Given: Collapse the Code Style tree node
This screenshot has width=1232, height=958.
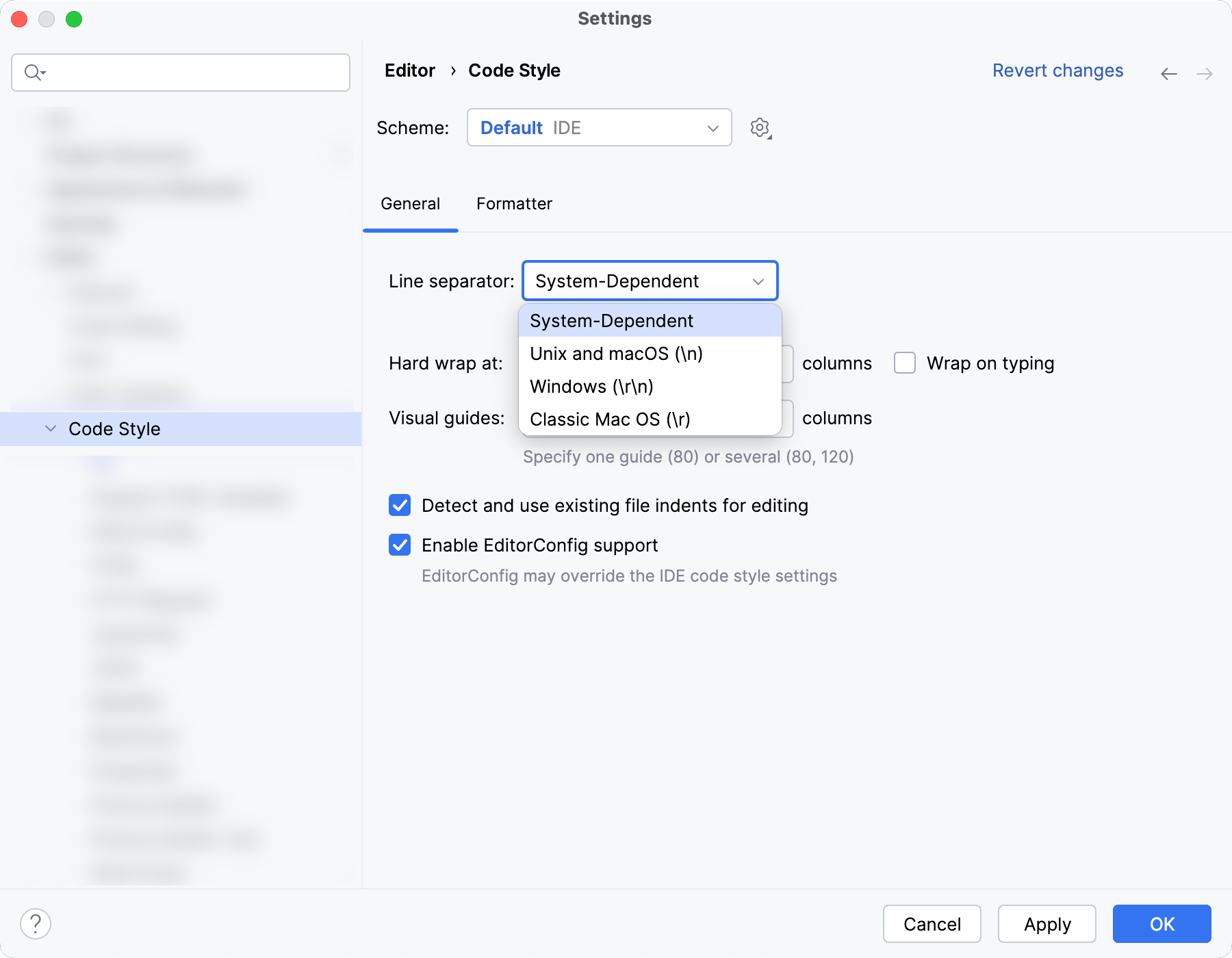Looking at the screenshot, I should 50,428.
